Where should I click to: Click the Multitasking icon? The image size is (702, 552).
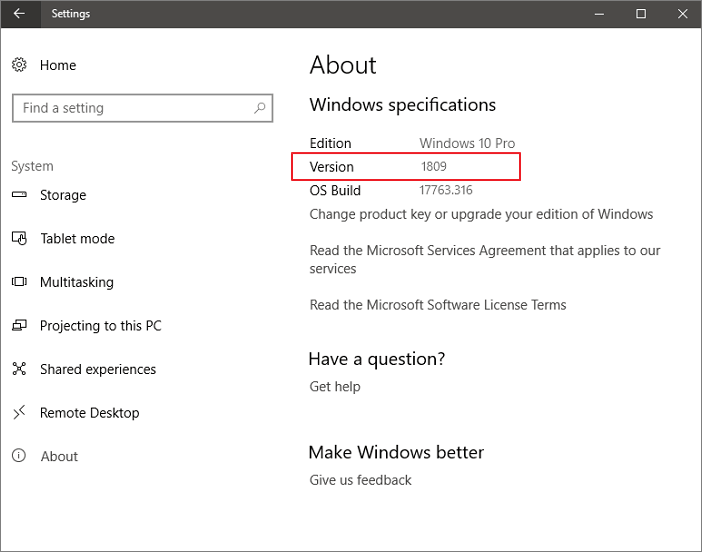[x=19, y=282]
